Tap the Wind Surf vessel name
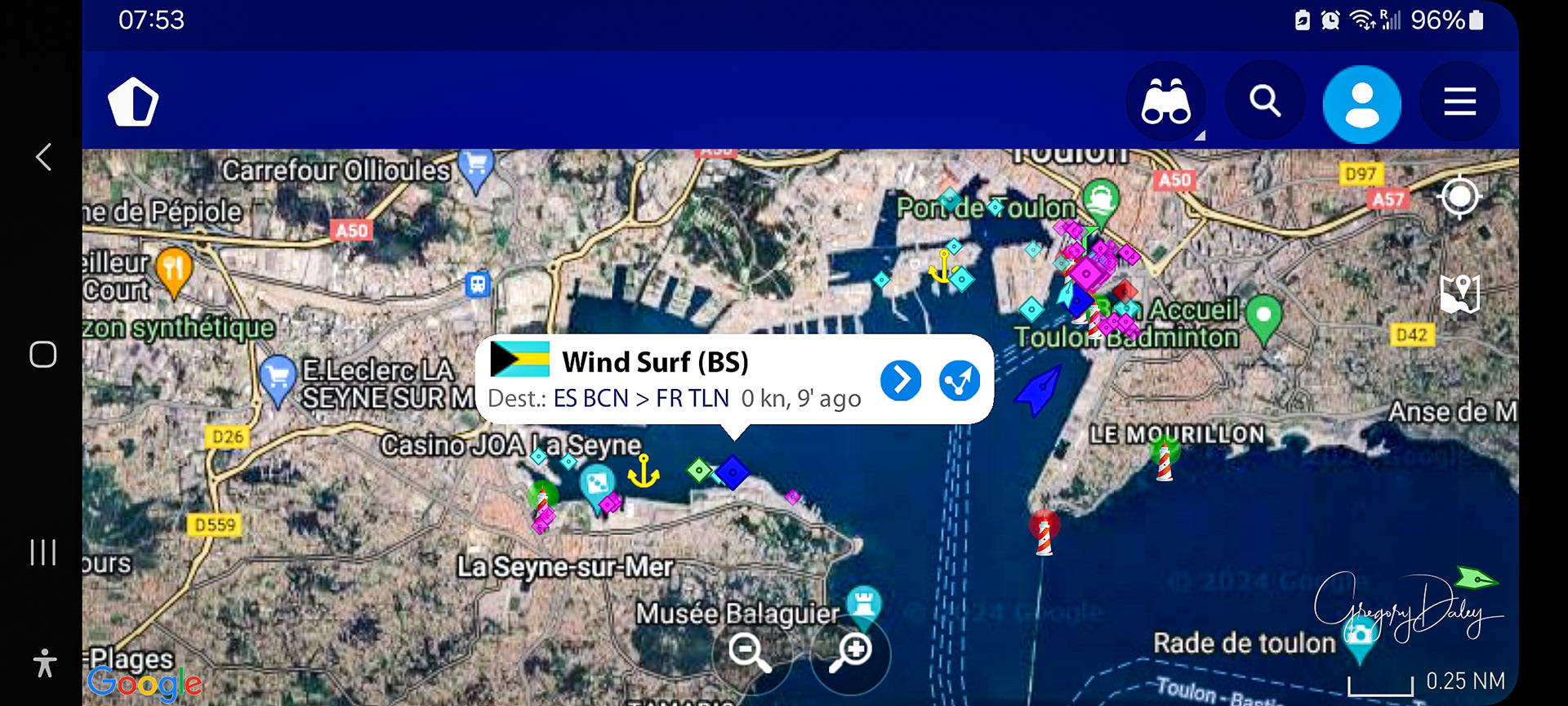Viewport: 1568px width, 706px height. [x=655, y=362]
